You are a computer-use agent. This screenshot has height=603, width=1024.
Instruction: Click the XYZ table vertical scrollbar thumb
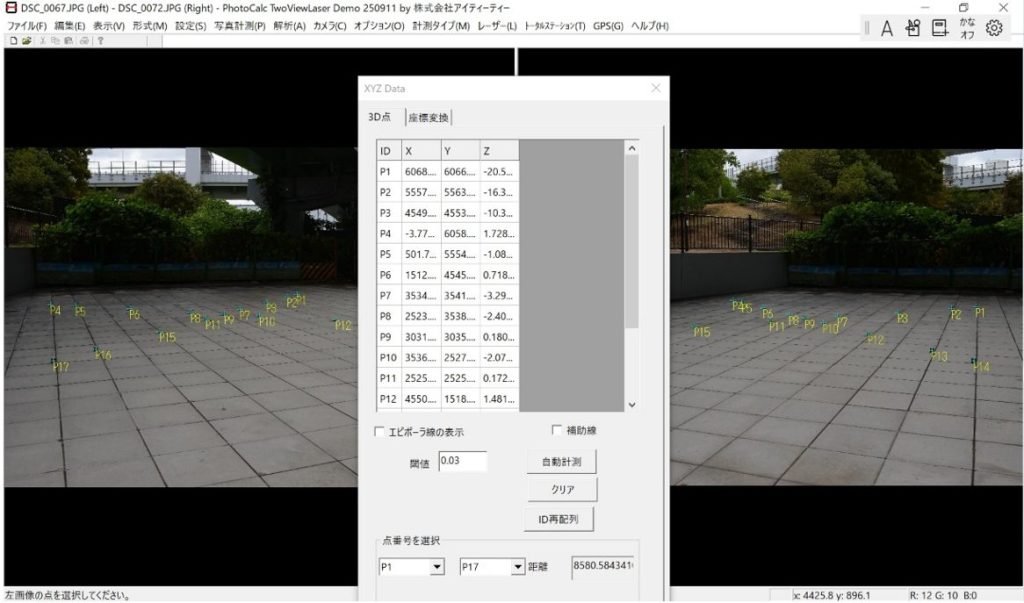(x=632, y=242)
